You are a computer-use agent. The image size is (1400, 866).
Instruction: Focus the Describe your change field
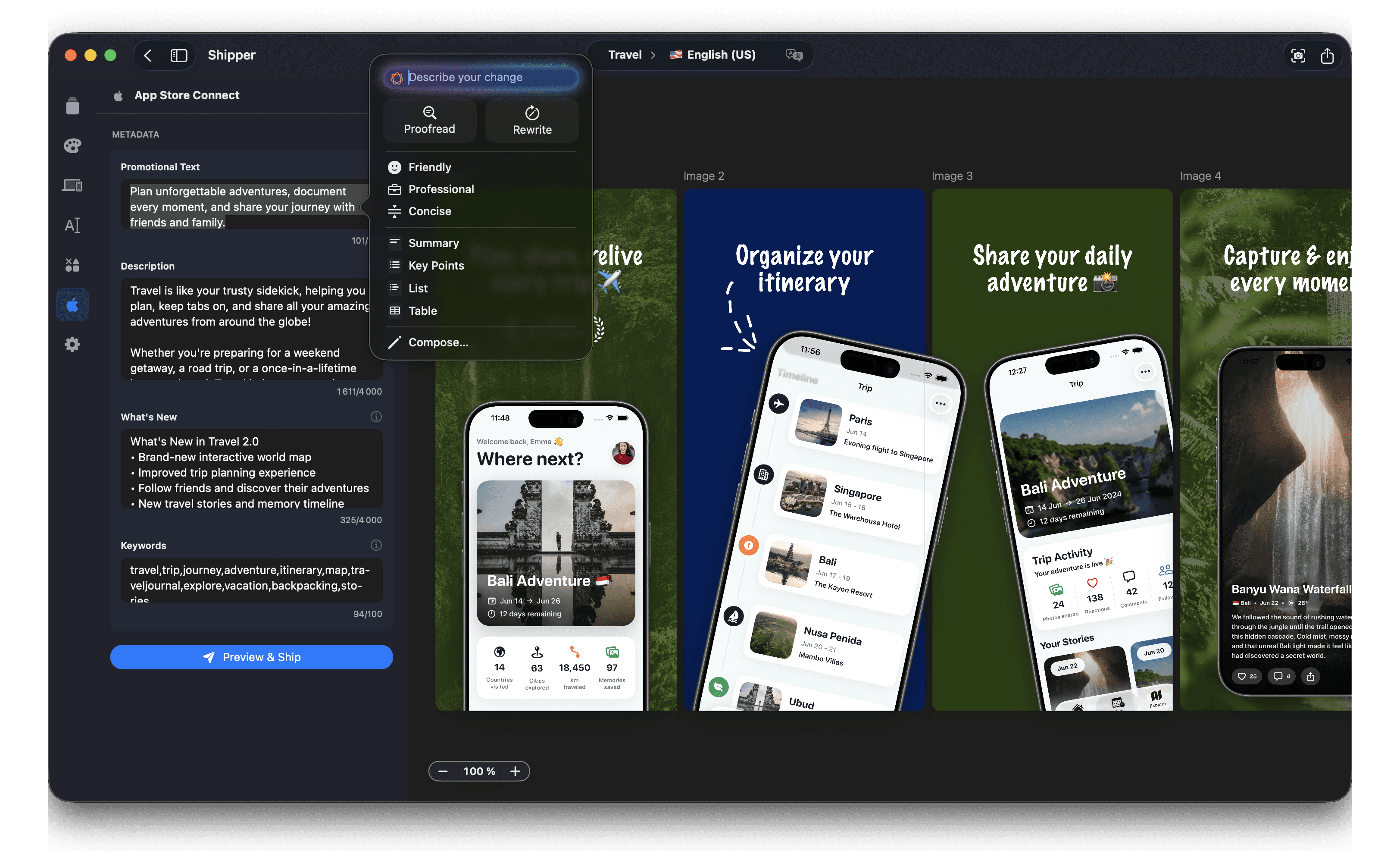[481, 77]
